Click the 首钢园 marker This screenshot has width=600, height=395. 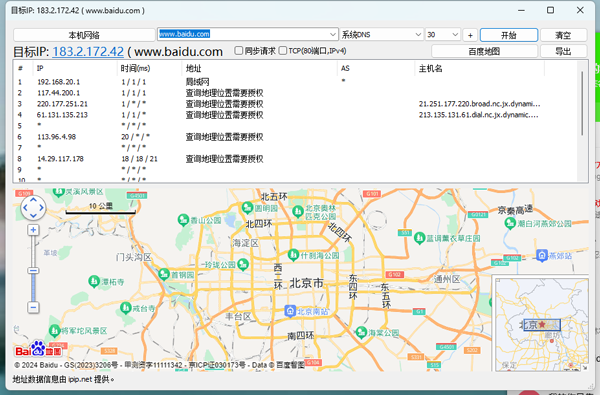tap(164, 274)
